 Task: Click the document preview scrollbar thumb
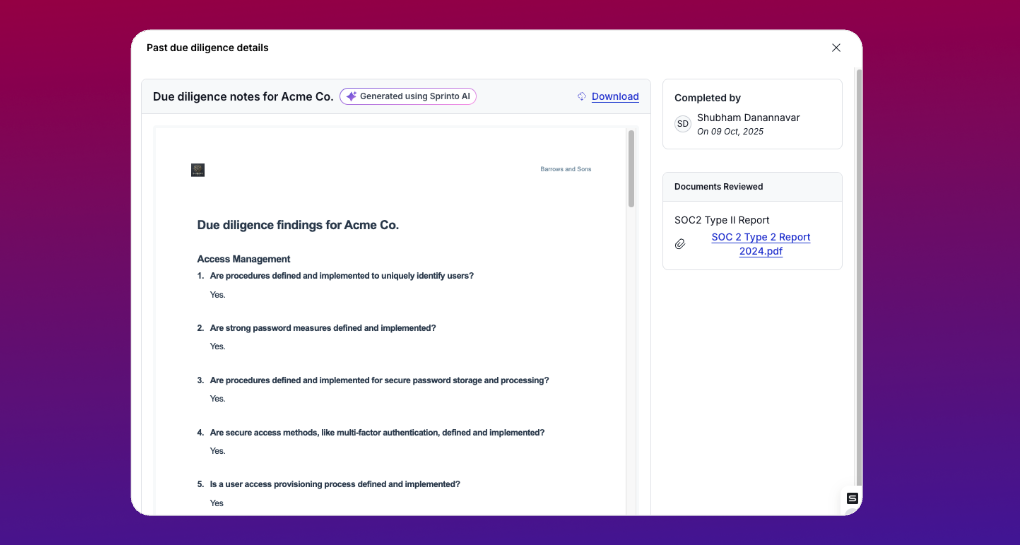pyautogui.click(x=631, y=168)
